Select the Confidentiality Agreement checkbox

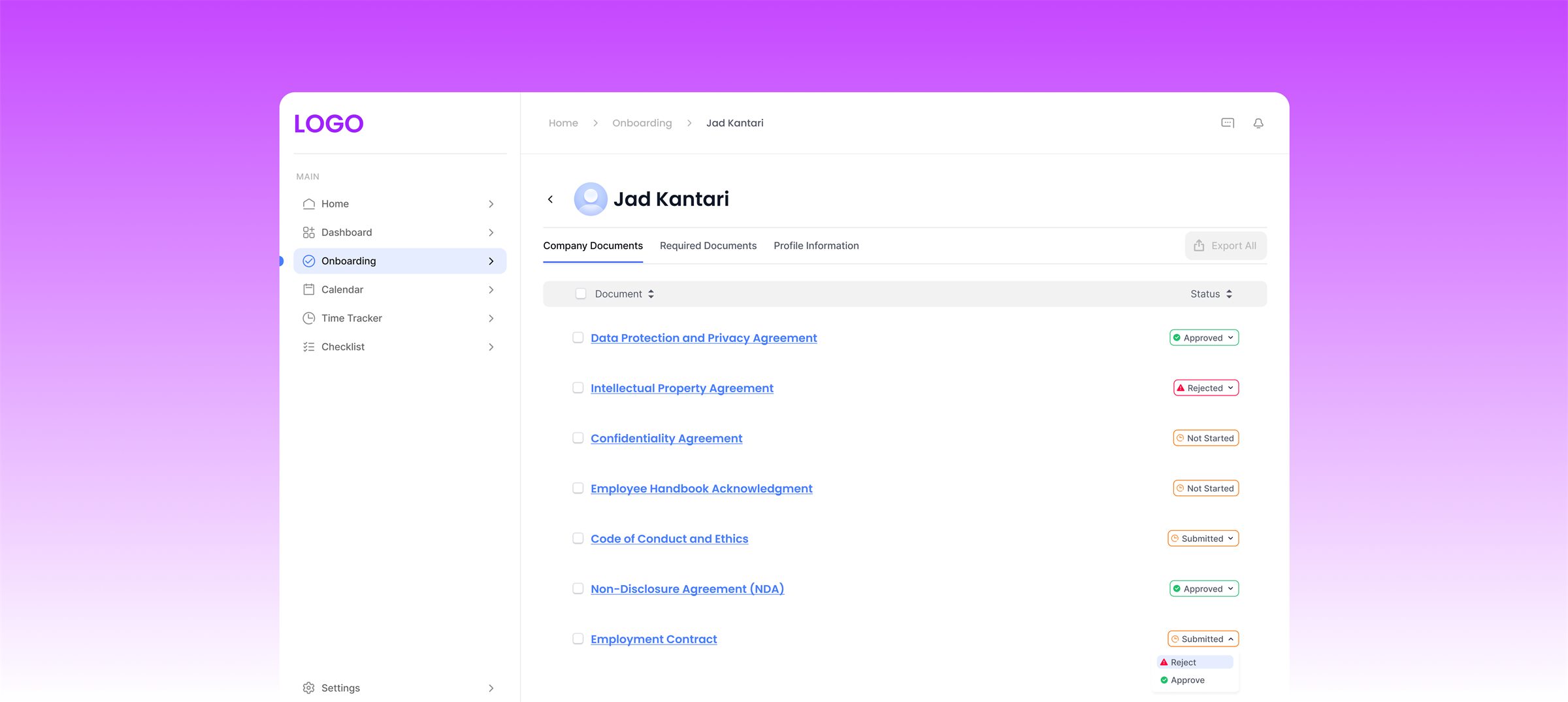[578, 438]
